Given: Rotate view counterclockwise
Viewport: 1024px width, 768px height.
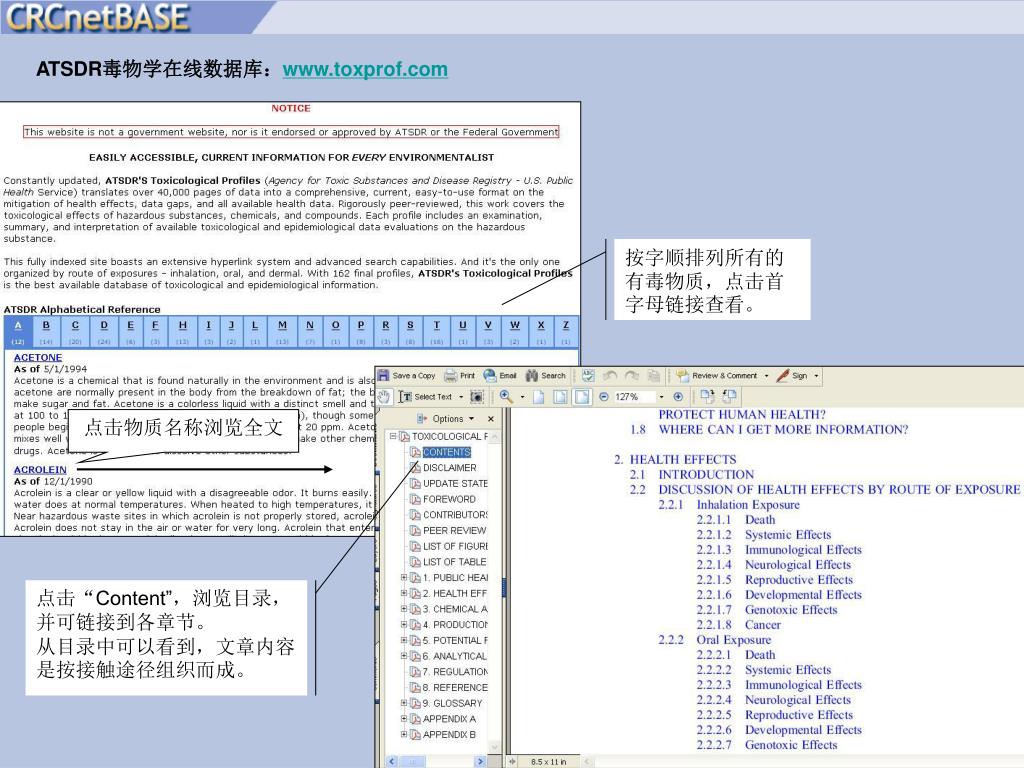Looking at the screenshot, I should (x=729, y=396).
